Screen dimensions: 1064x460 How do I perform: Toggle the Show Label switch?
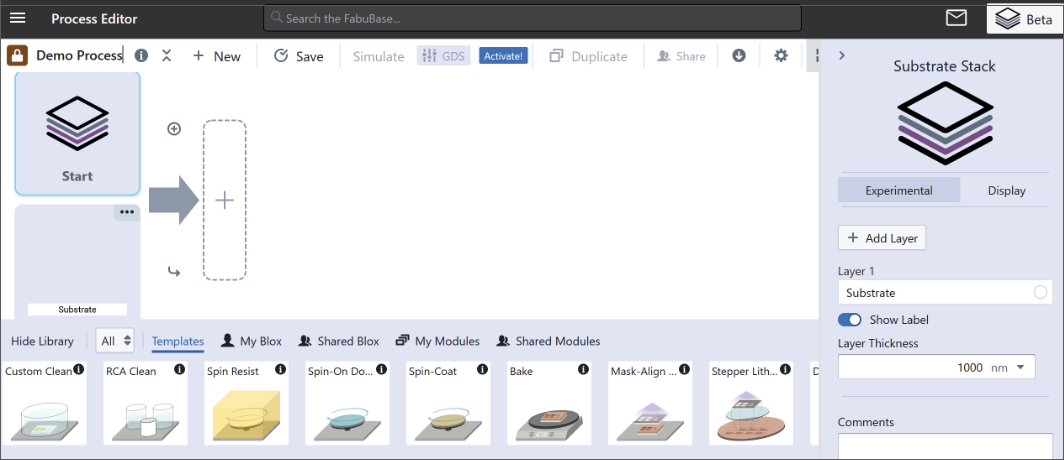click(850, 320)
